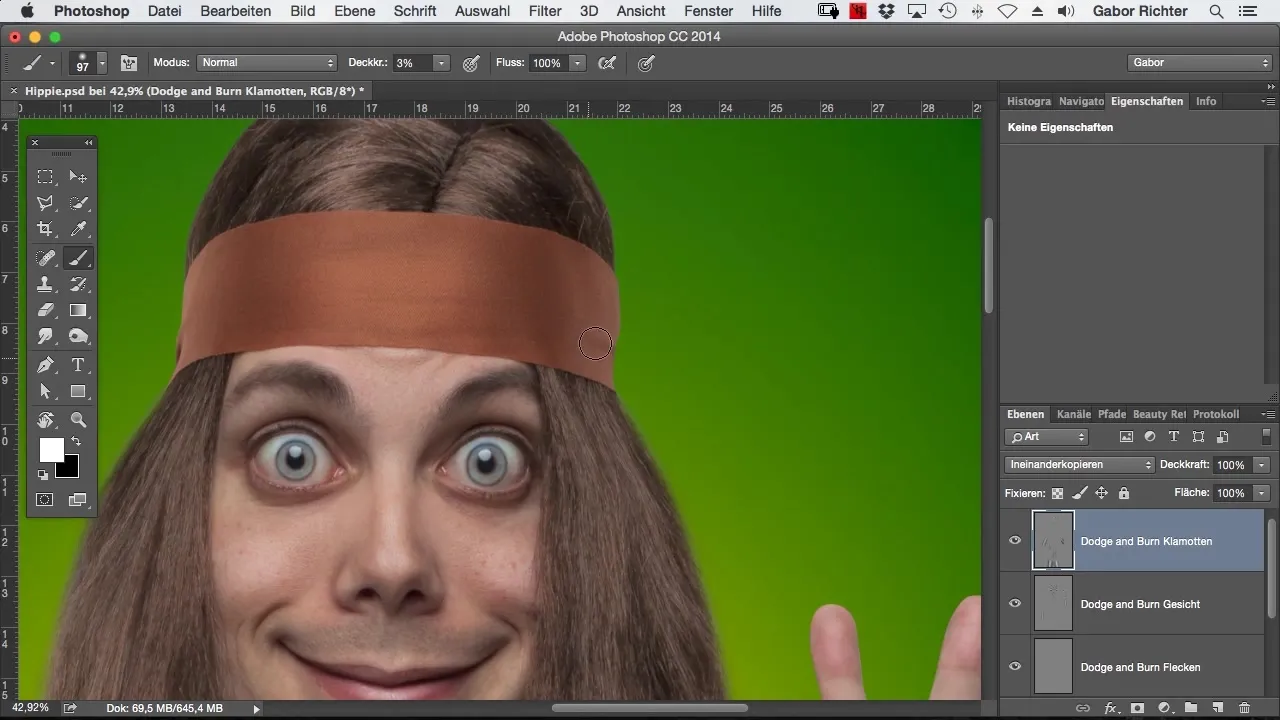
Task: Select the Sponge tool
Action: click(x=78, y=337)
